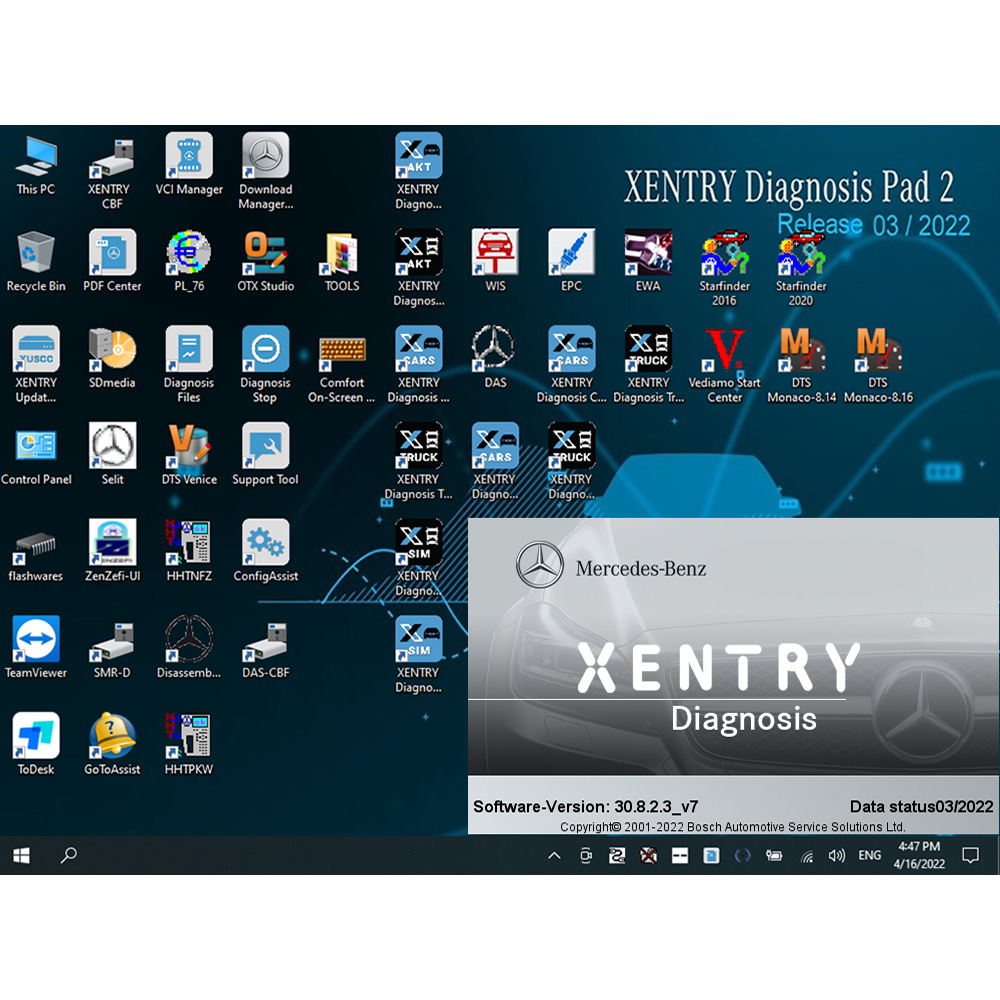Open the Selit shortcut
The image size is (1000, 1000).
coord(112,453)
